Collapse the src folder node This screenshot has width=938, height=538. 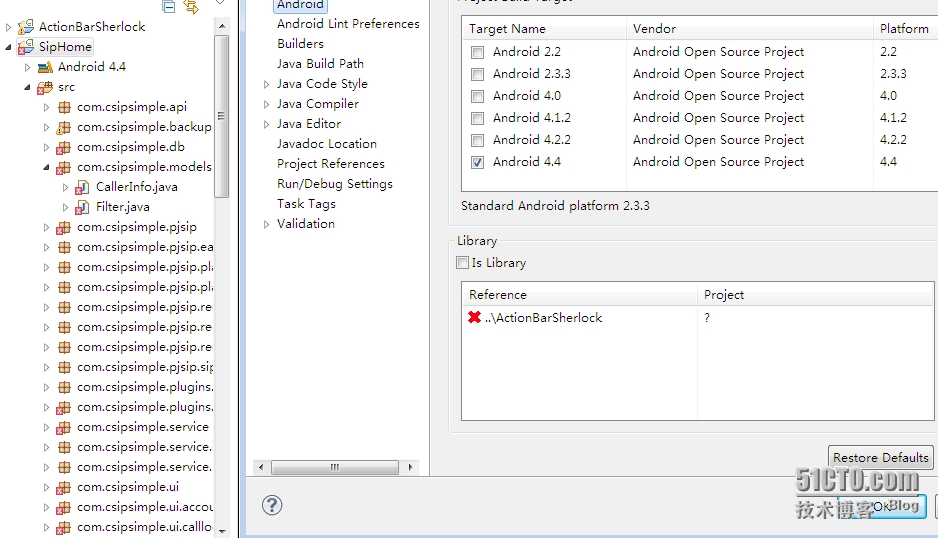click(x=28, y=87)
